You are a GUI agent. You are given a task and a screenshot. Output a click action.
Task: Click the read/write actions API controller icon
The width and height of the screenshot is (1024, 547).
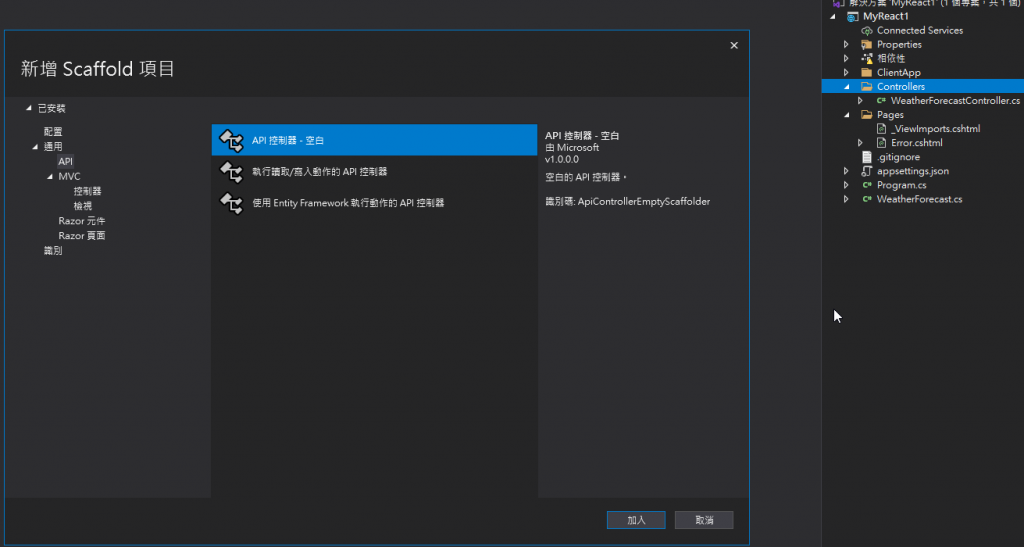(x=231, y=172)
